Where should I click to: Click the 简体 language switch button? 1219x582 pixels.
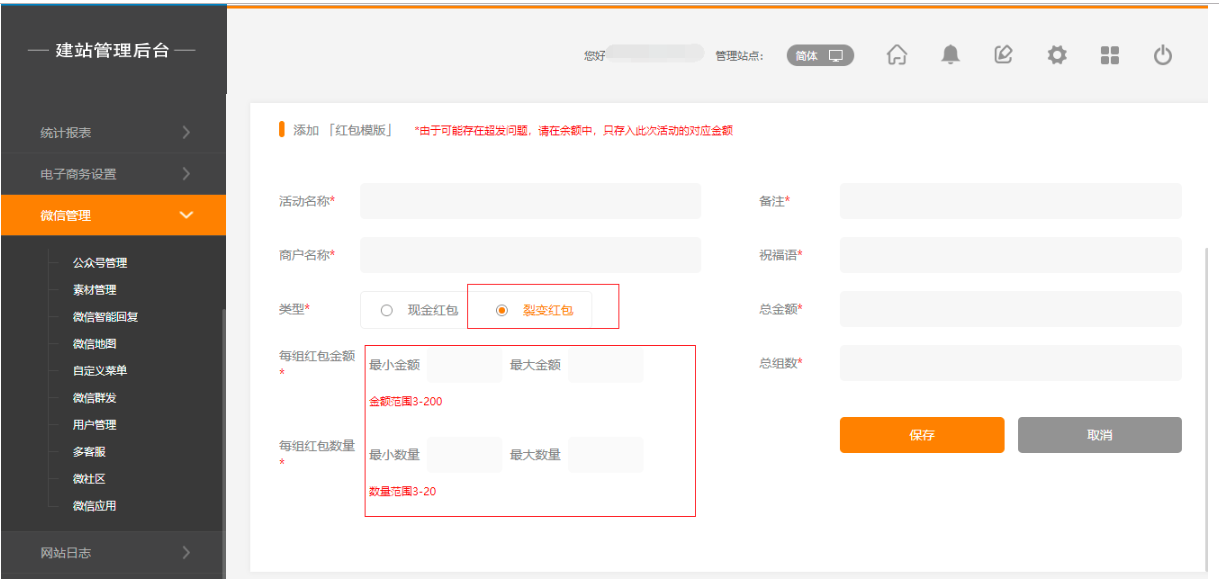[820, 56]
